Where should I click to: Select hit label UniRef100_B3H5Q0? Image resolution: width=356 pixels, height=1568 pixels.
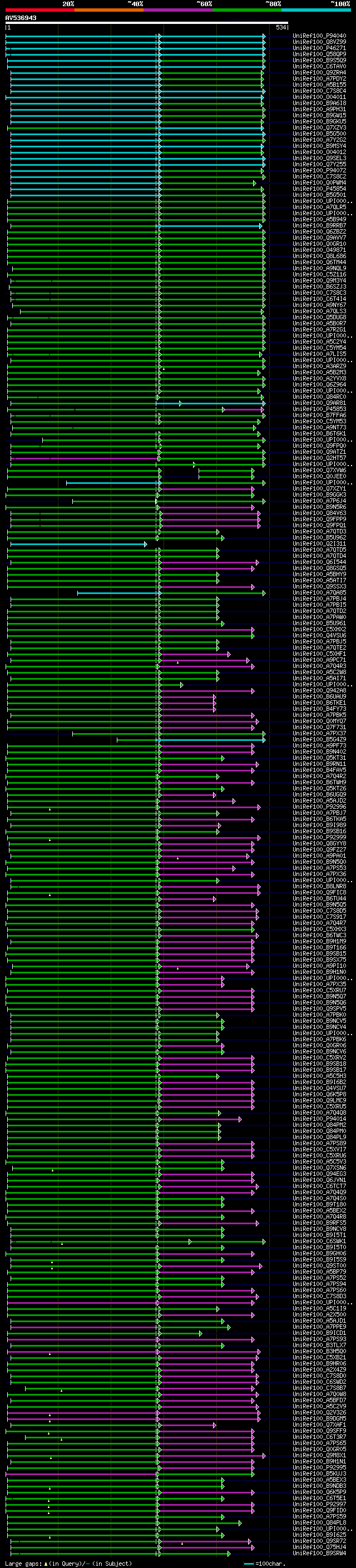click(319, 1351)
